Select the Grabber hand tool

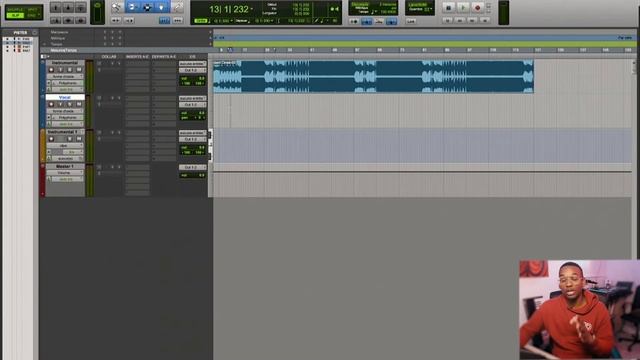coord(162,7)
